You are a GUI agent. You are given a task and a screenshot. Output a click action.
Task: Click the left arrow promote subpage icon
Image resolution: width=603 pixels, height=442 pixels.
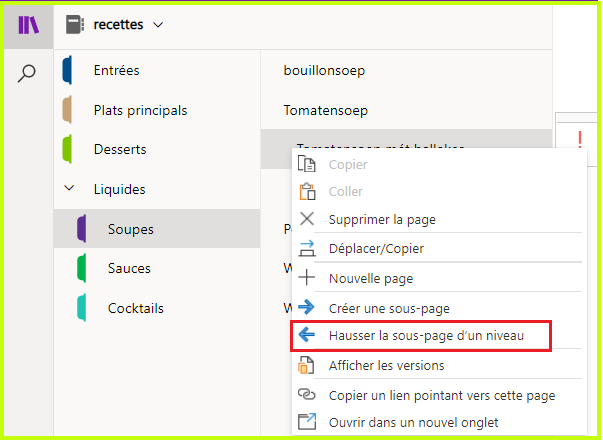(307, 335)
